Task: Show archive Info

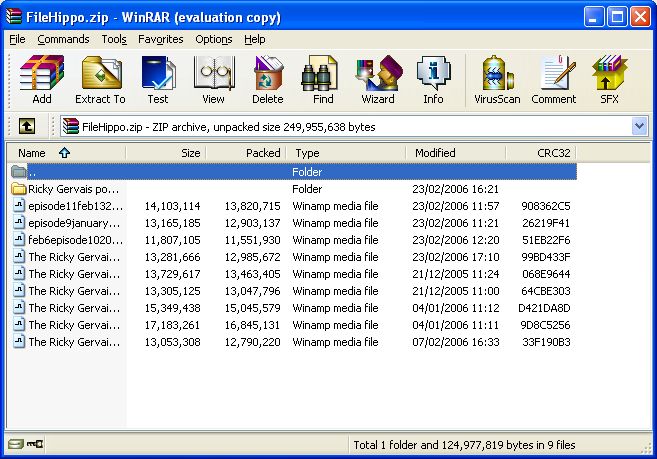Action: pos(433,80)
